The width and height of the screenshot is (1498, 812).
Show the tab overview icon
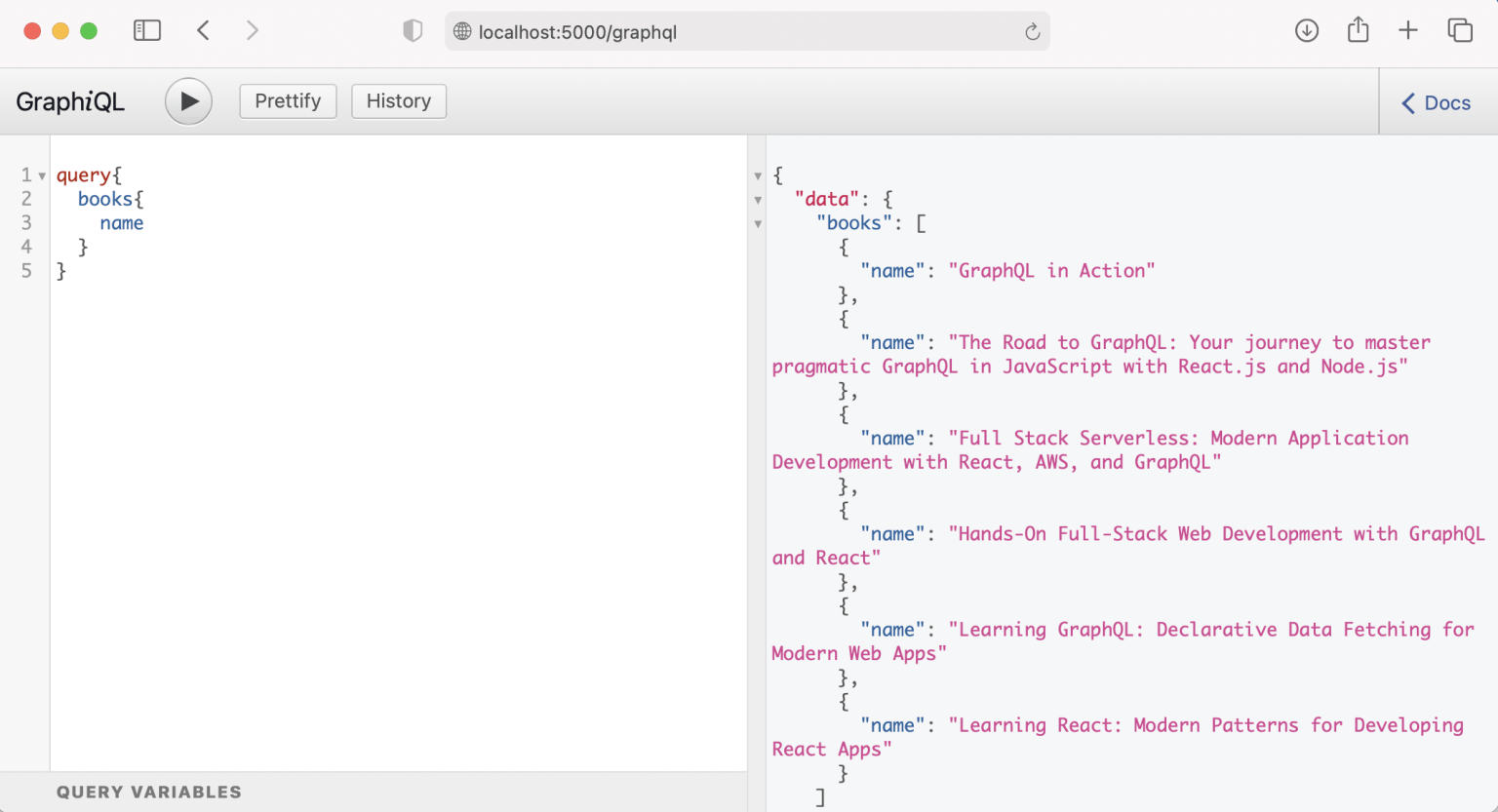pos(1460,31)
